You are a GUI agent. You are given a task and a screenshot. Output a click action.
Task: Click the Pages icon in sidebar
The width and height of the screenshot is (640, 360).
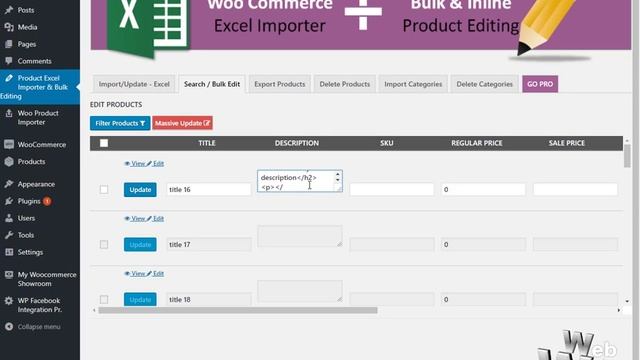pos(9,44)
